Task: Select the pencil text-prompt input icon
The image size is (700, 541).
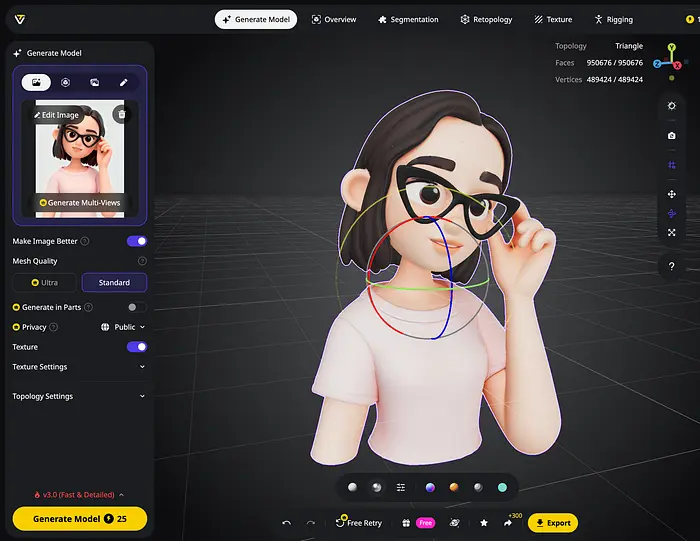Action: click(x=124, y=82)
